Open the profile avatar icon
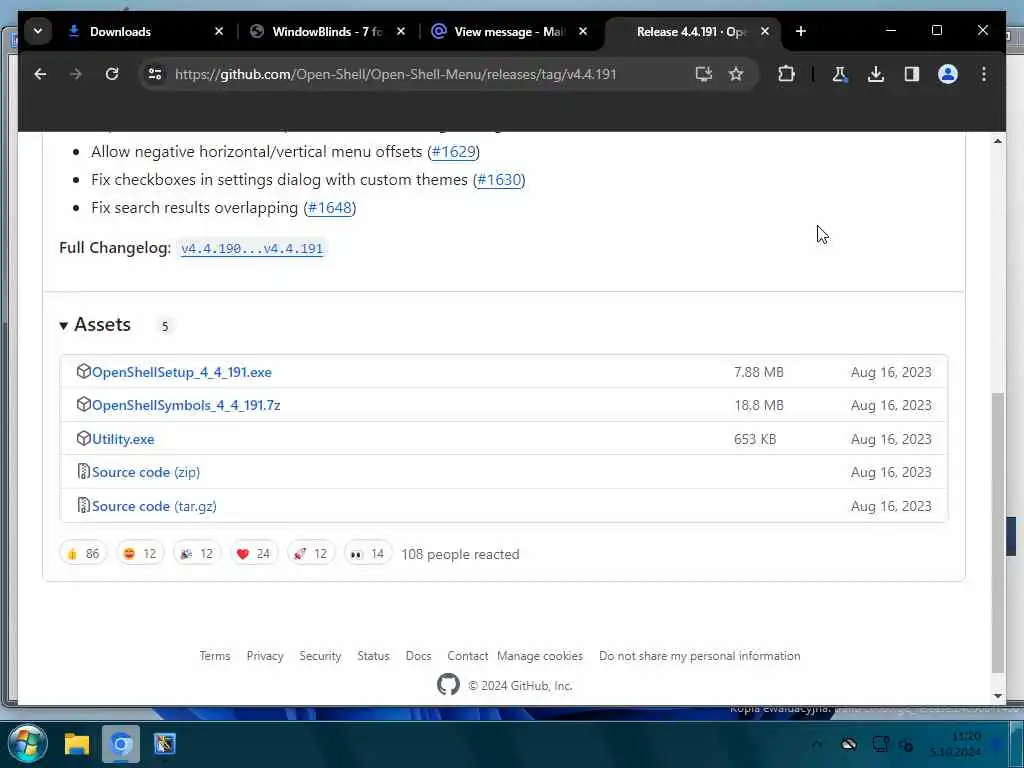This screenshot has height=768, width=1024. 948,74
